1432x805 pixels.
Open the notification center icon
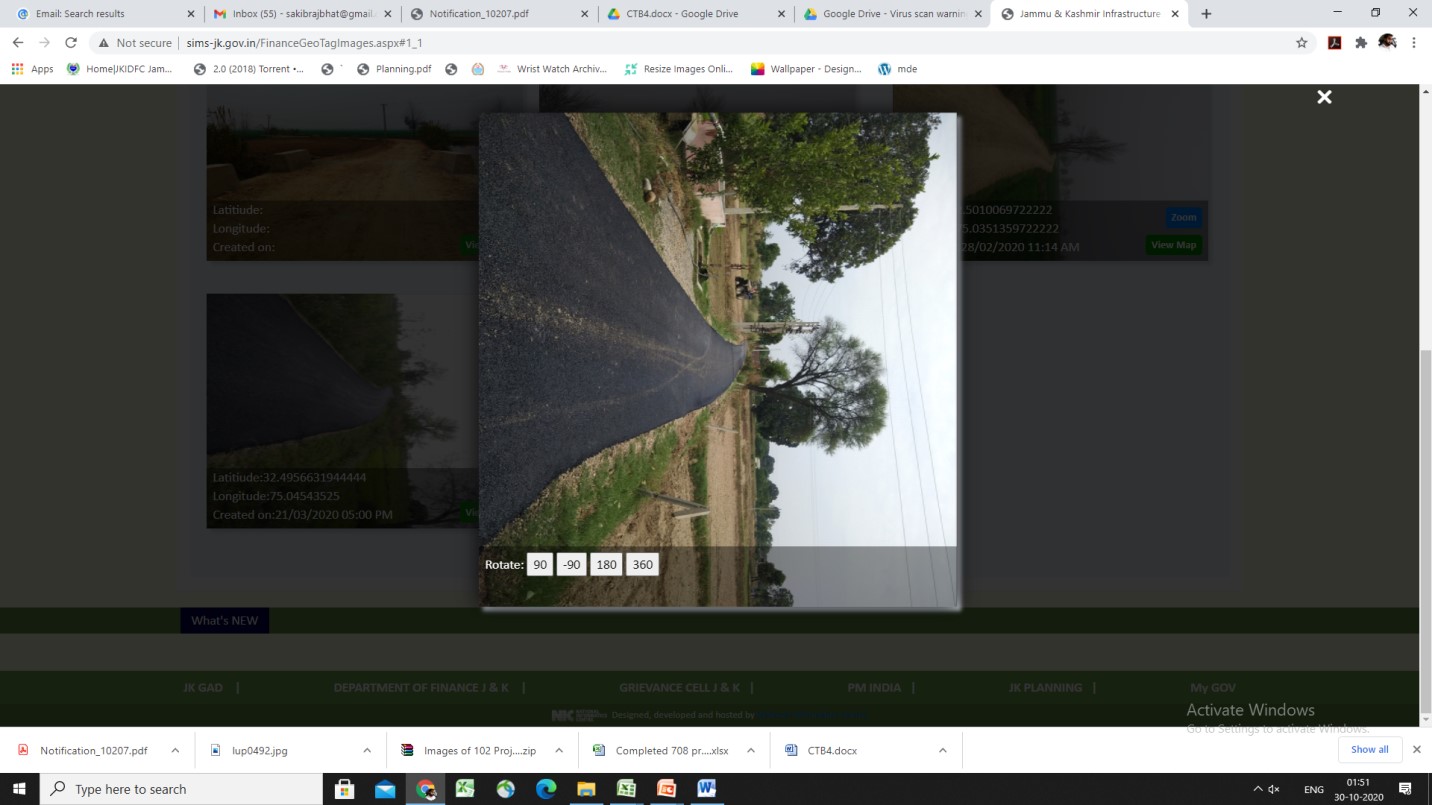[x=1405, y=789]
